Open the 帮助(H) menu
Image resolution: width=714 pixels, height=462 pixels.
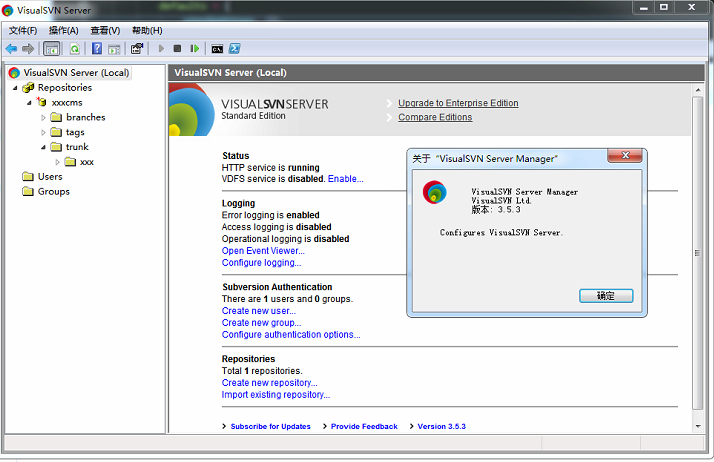pos(147,30)
